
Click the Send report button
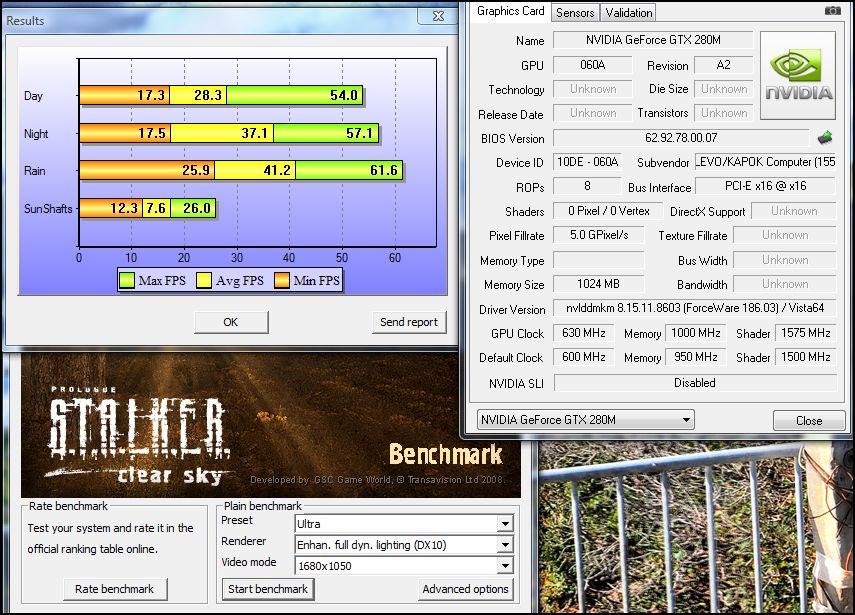pos(409,322)
